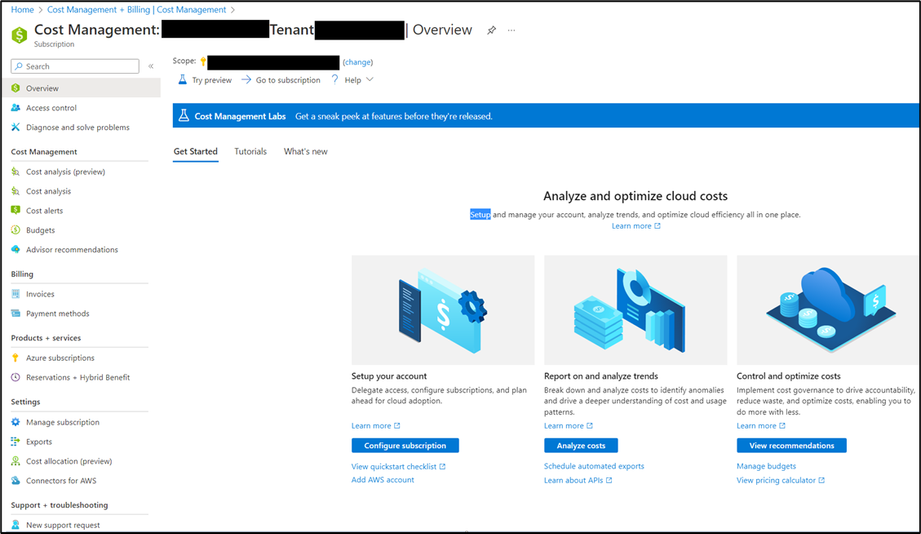Click Home in the breadcrumb
This screenshot has width=921, height=534.
click(x=22, y=9)
